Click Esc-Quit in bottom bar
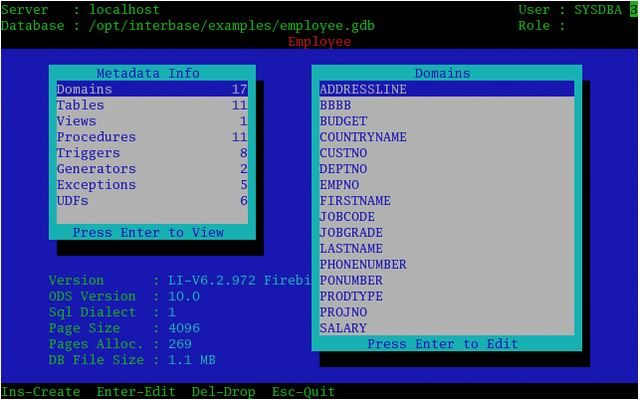This screenshot has width=640, height=400. point(303,392)
